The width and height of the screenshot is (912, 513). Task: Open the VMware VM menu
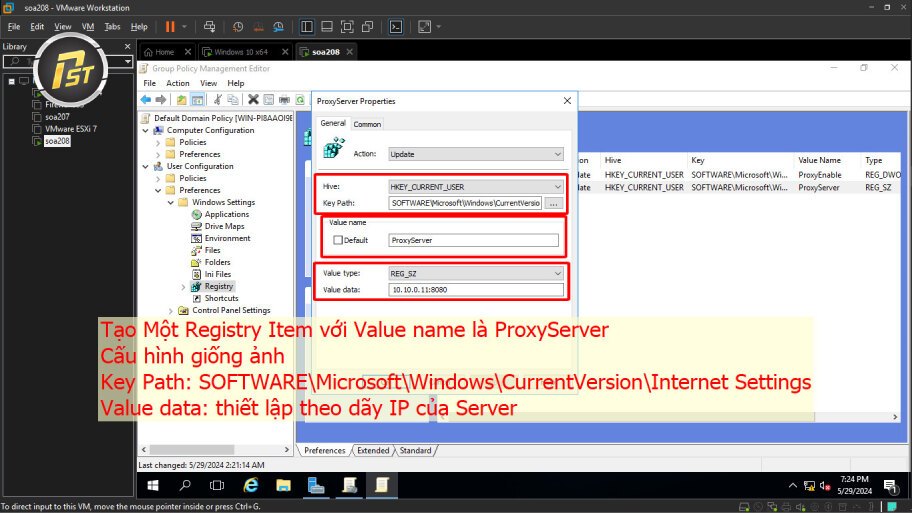click(88, 27)
